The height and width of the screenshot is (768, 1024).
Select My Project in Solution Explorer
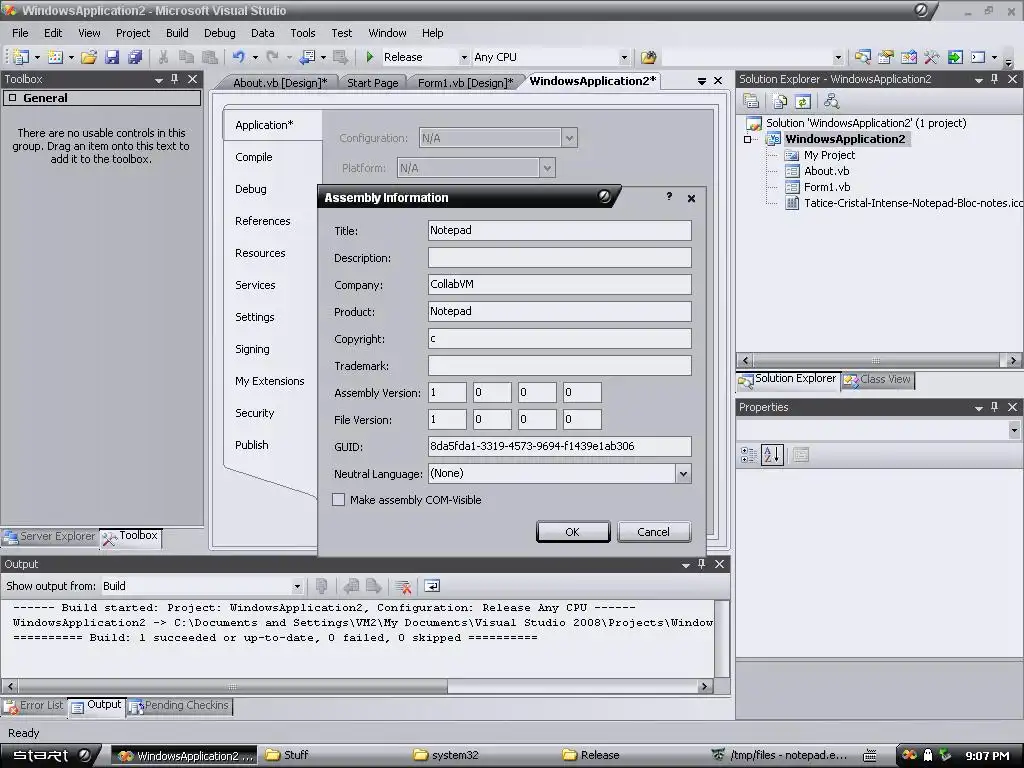[829, 155]
